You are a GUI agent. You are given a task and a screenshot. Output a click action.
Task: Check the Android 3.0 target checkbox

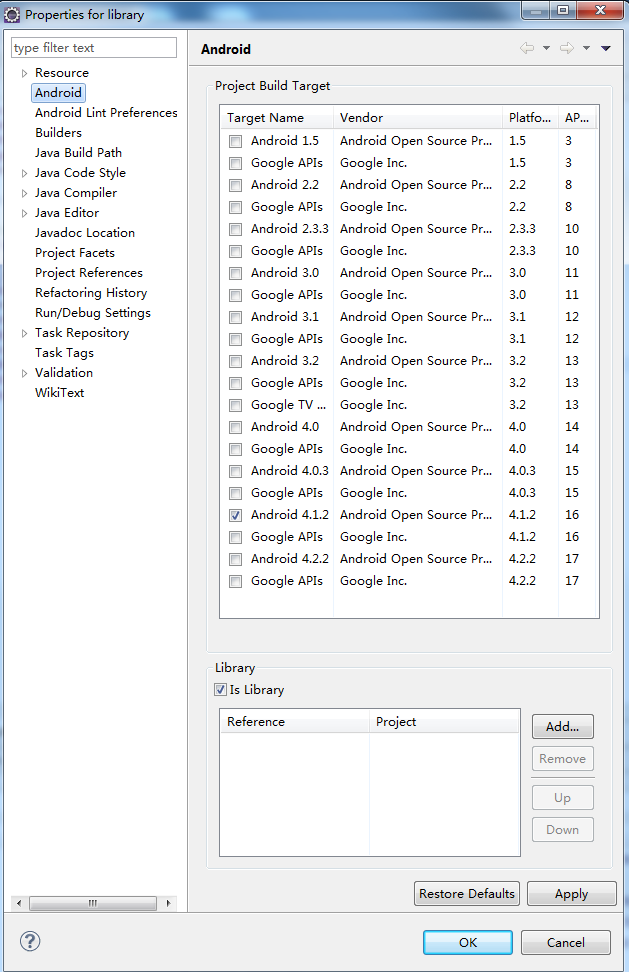click(235, 273)
